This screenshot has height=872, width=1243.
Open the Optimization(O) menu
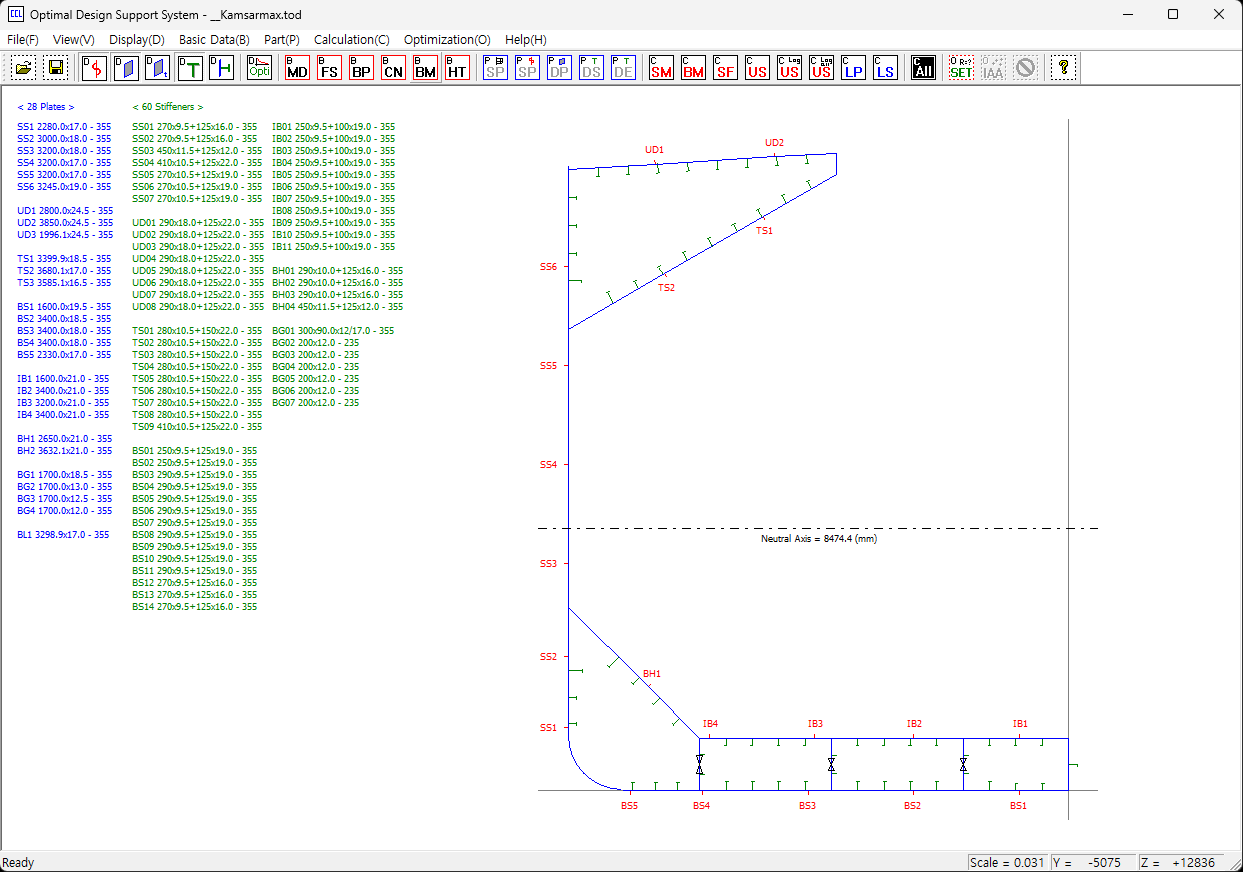point(447,39)
